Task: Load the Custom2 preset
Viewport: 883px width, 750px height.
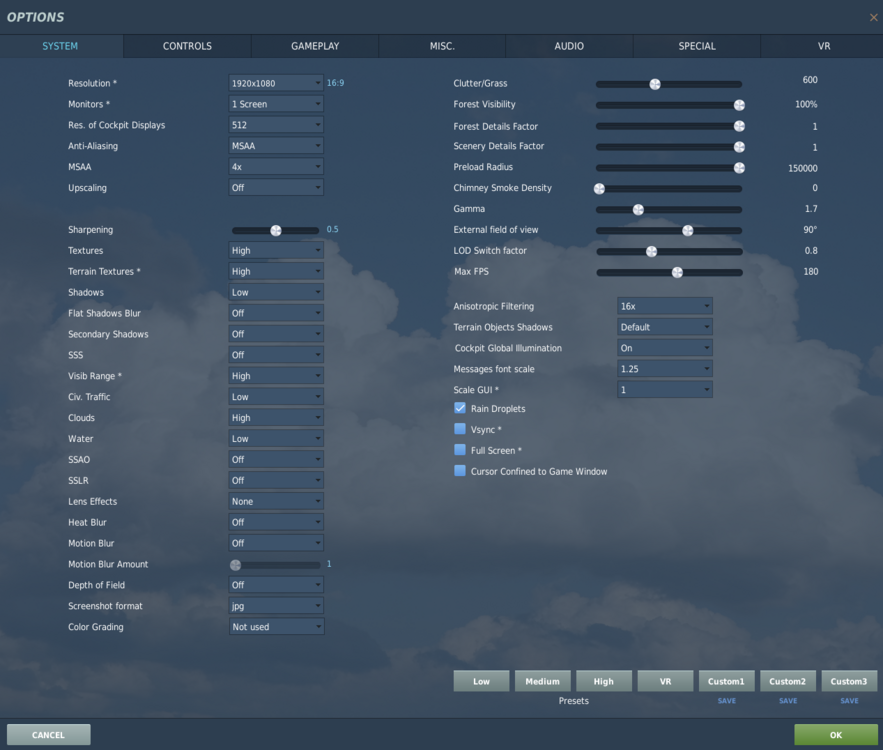Action: pyautogui.click(x=788, y=681)
